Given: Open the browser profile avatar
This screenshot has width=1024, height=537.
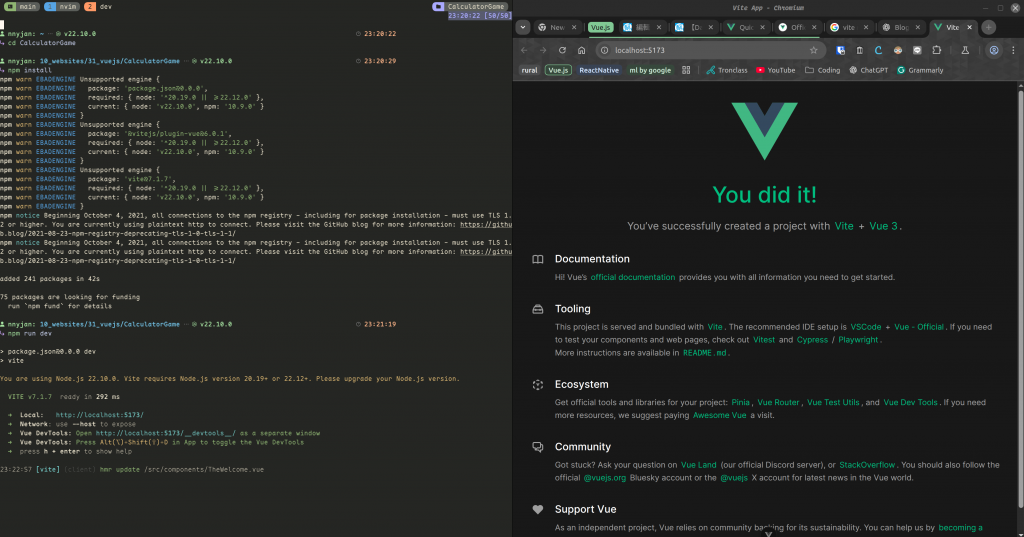Looking at the screenshot, I should click(x=994, y=50).
